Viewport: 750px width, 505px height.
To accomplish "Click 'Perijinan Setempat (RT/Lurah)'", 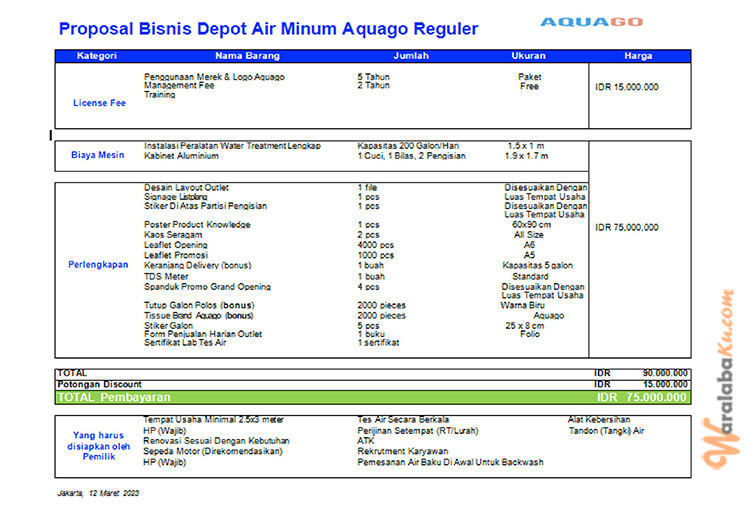I will point(418,431).
